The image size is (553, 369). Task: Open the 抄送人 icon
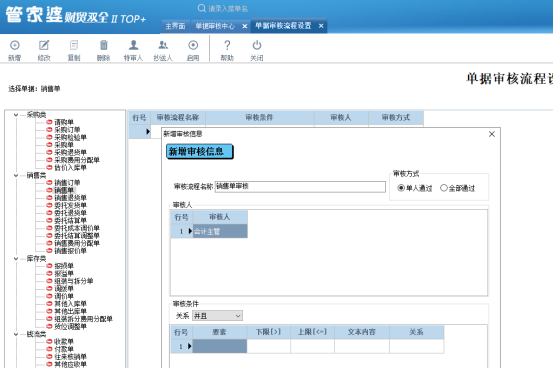pyautogui.click(x=163, y=46)
